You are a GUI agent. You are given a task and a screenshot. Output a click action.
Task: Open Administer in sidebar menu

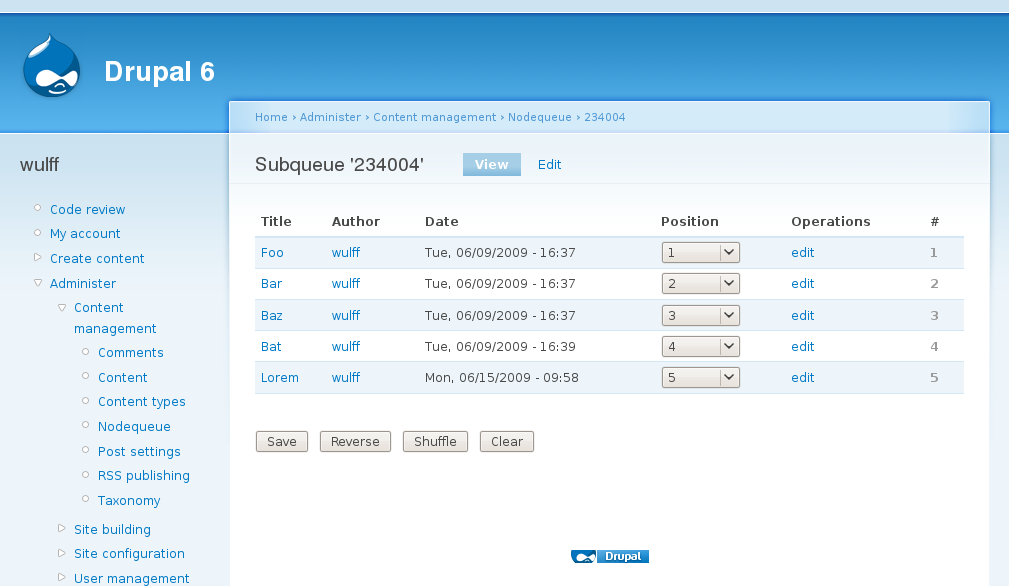(83, 284)
